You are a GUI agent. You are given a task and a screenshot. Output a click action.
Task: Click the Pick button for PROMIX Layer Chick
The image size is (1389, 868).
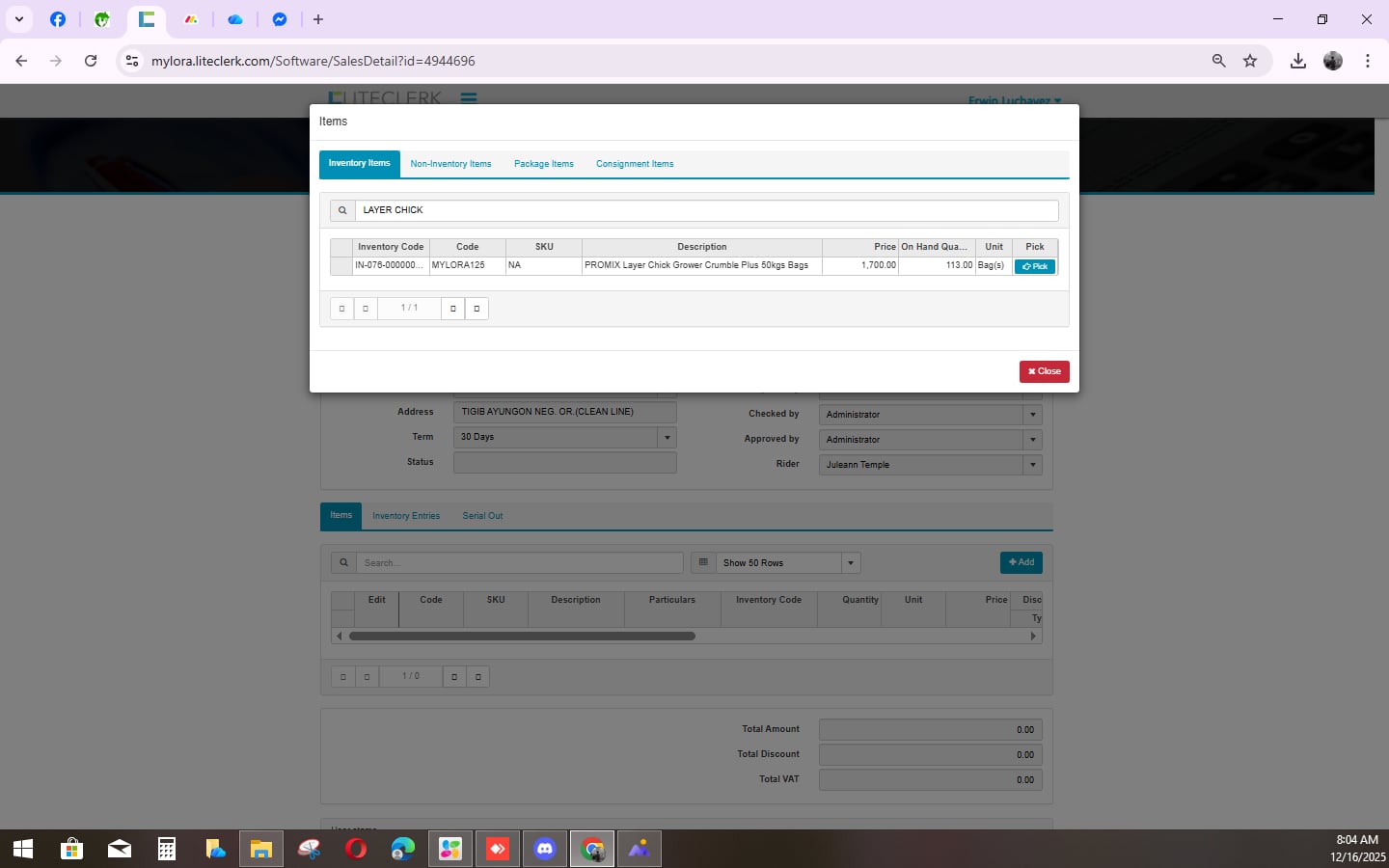pyautogui.click(x=1034, y=266)
